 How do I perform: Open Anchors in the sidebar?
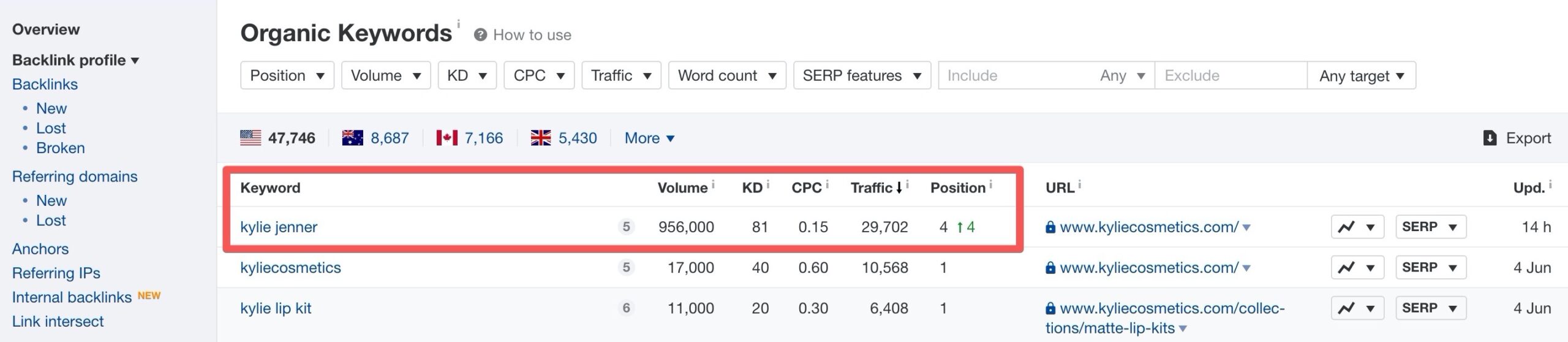pyautogui.click(x=40, y=249)
